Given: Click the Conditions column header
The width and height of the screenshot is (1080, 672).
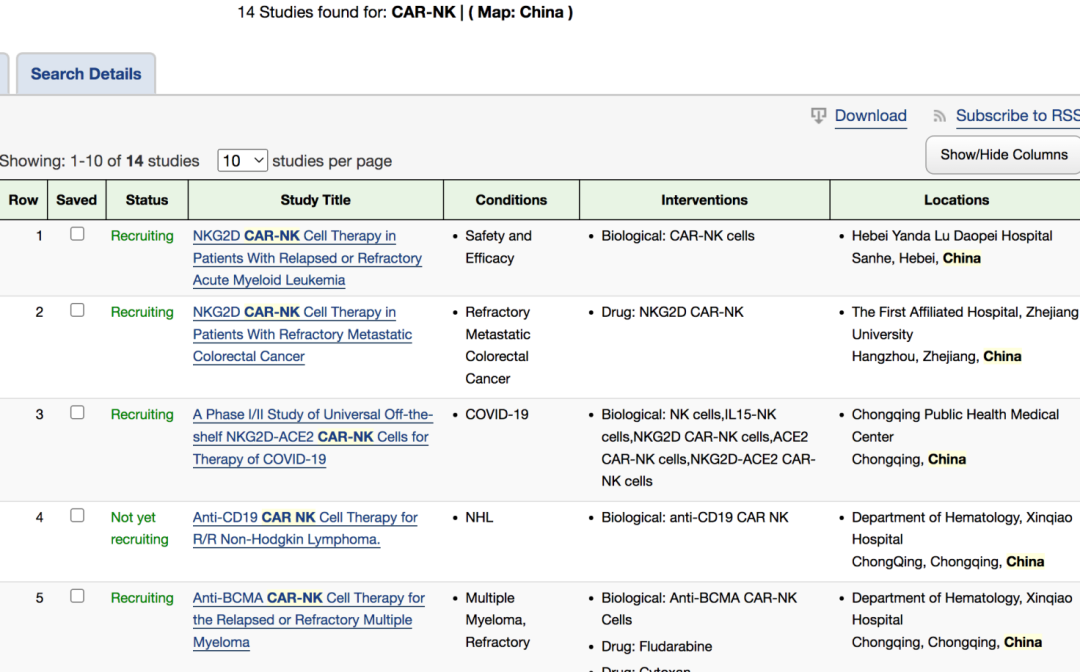Looking at the screenshot, I should [511, 200].
